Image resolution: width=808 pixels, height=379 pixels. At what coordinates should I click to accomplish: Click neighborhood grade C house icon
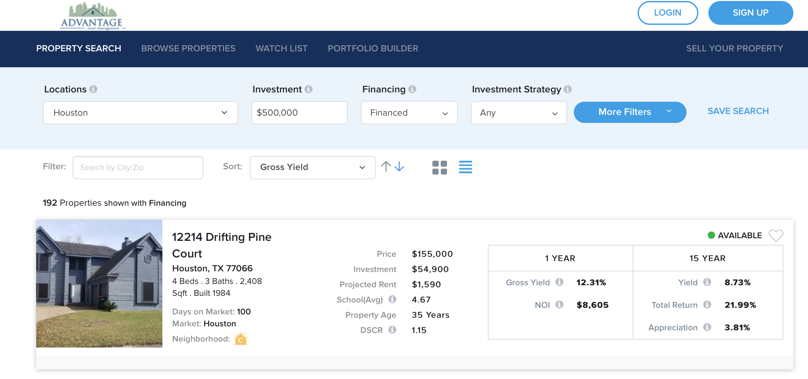240,339
